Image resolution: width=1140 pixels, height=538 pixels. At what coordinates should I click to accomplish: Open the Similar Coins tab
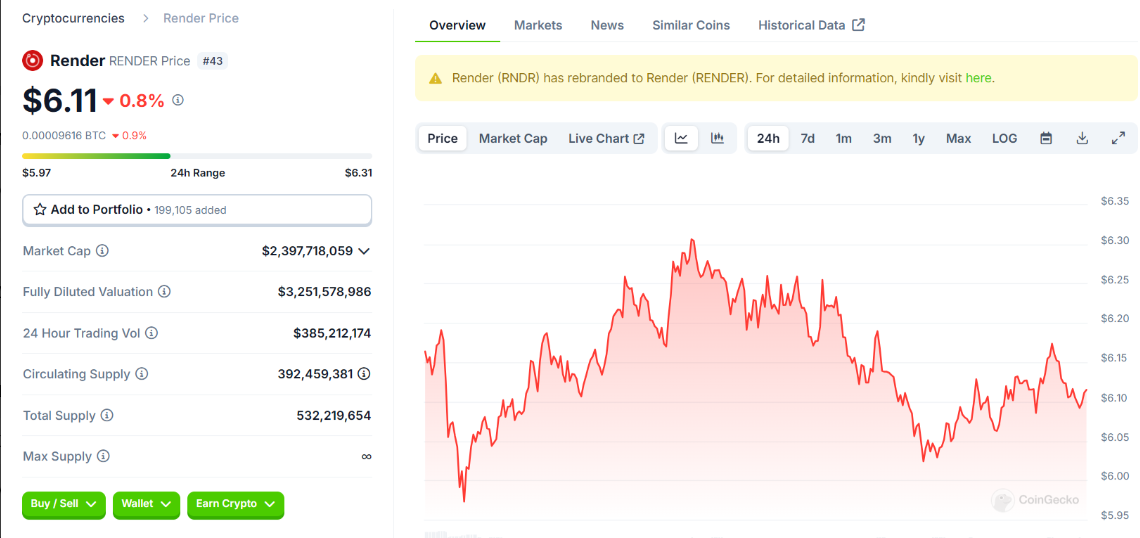(x=691, y=25)
